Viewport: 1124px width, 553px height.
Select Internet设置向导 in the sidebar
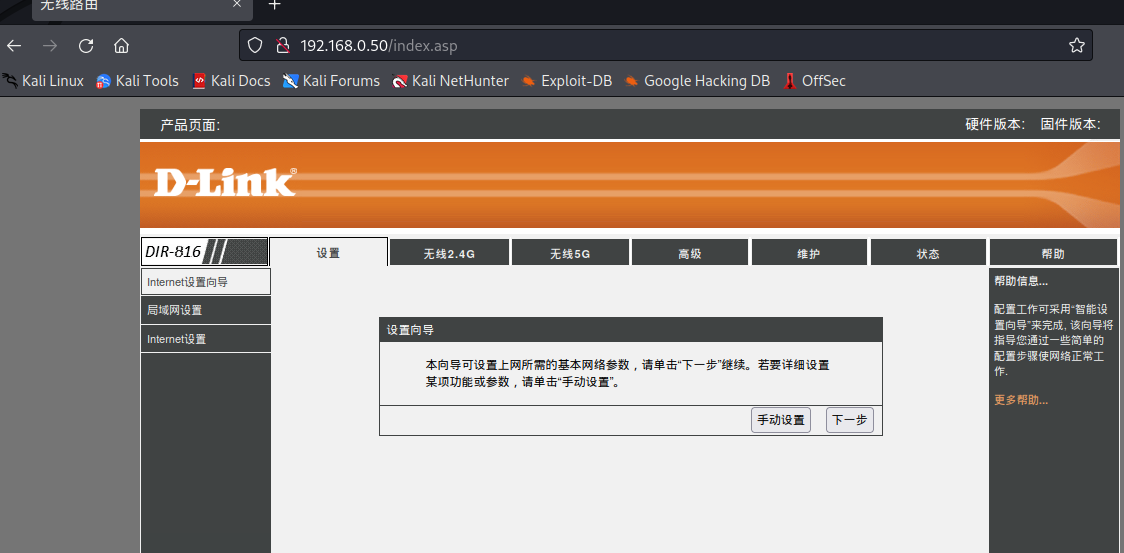[206, 282]
